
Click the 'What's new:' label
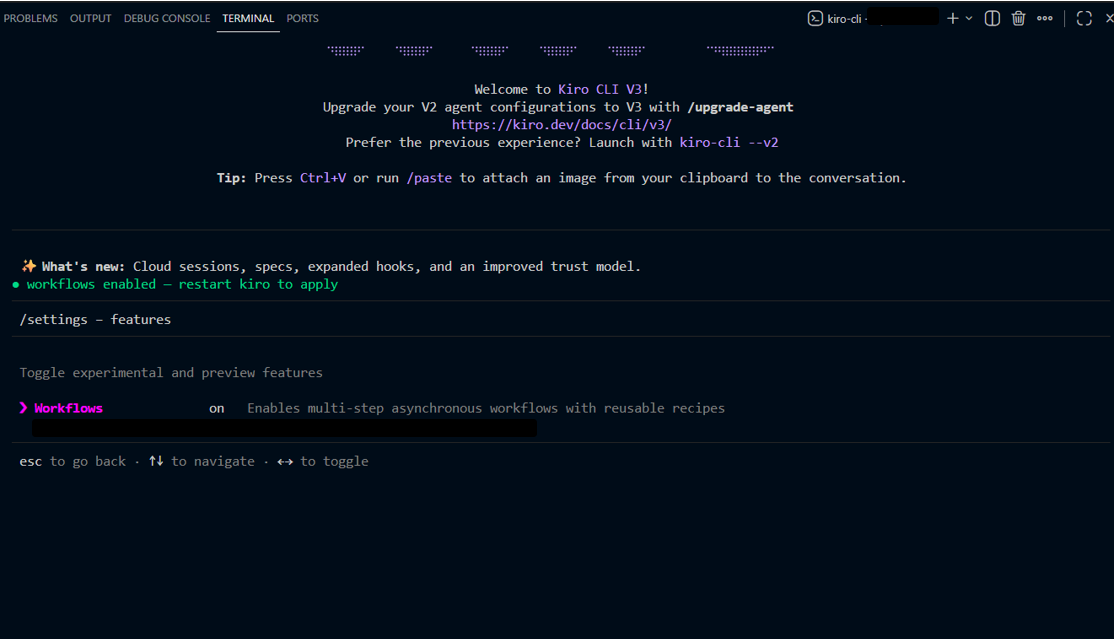click(x=83, y=267)
